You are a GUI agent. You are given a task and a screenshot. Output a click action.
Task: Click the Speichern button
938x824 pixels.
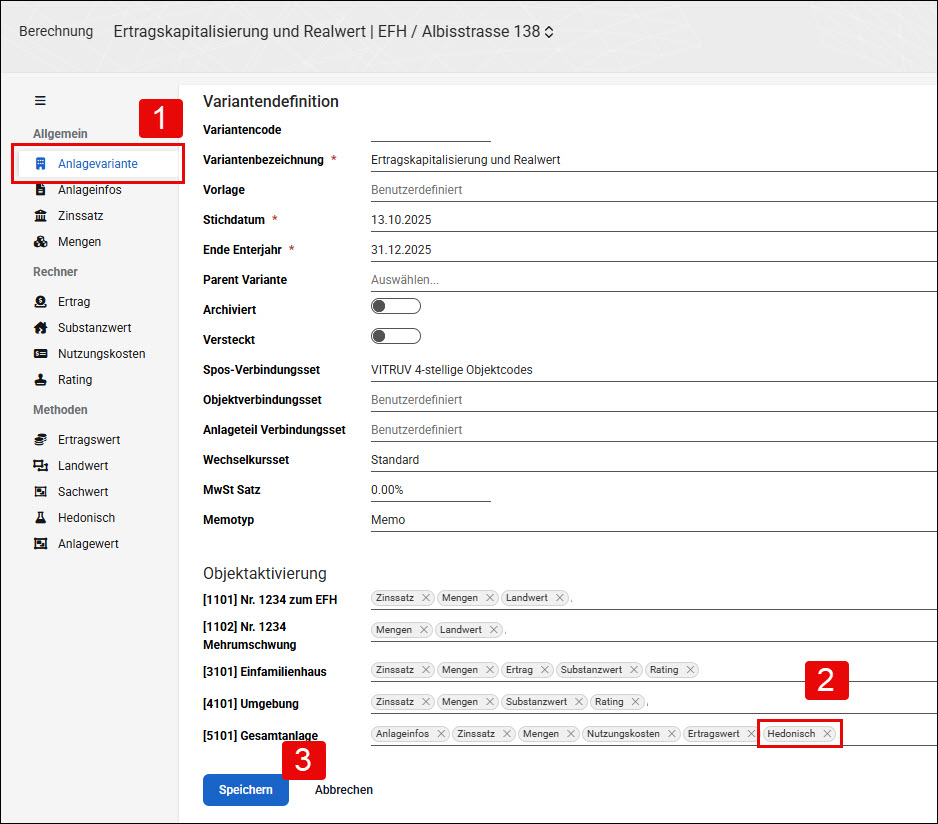click(x=246, y=790)
